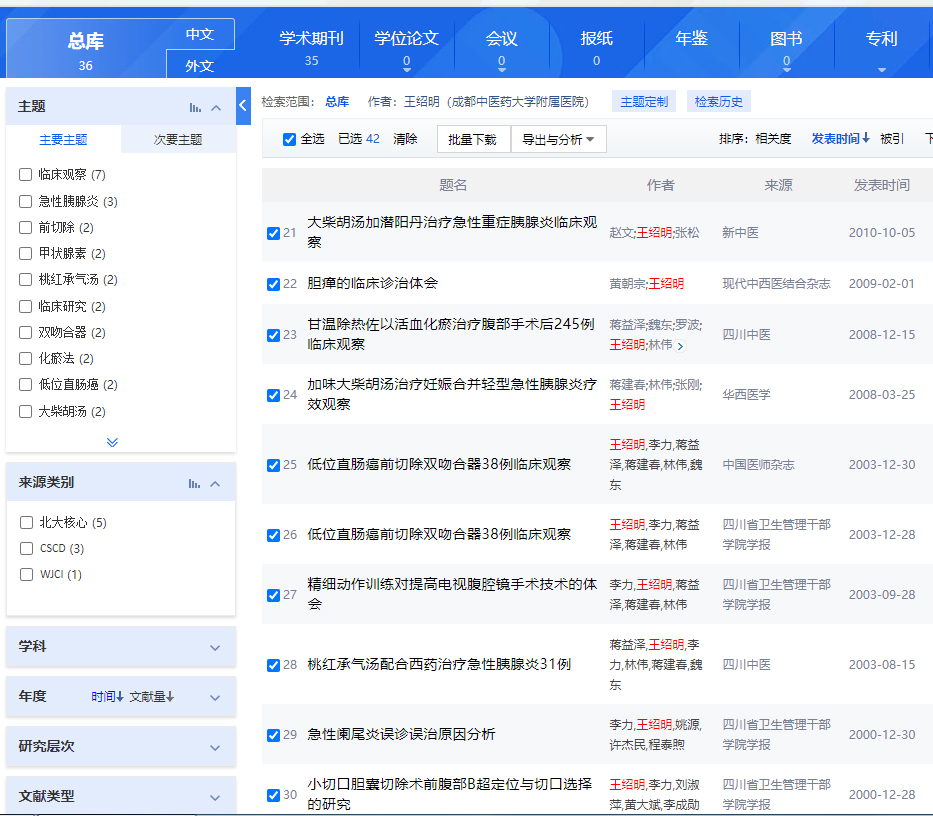
Task: Switch to the 次要主题 tab
Action: [x=178, y=140]
